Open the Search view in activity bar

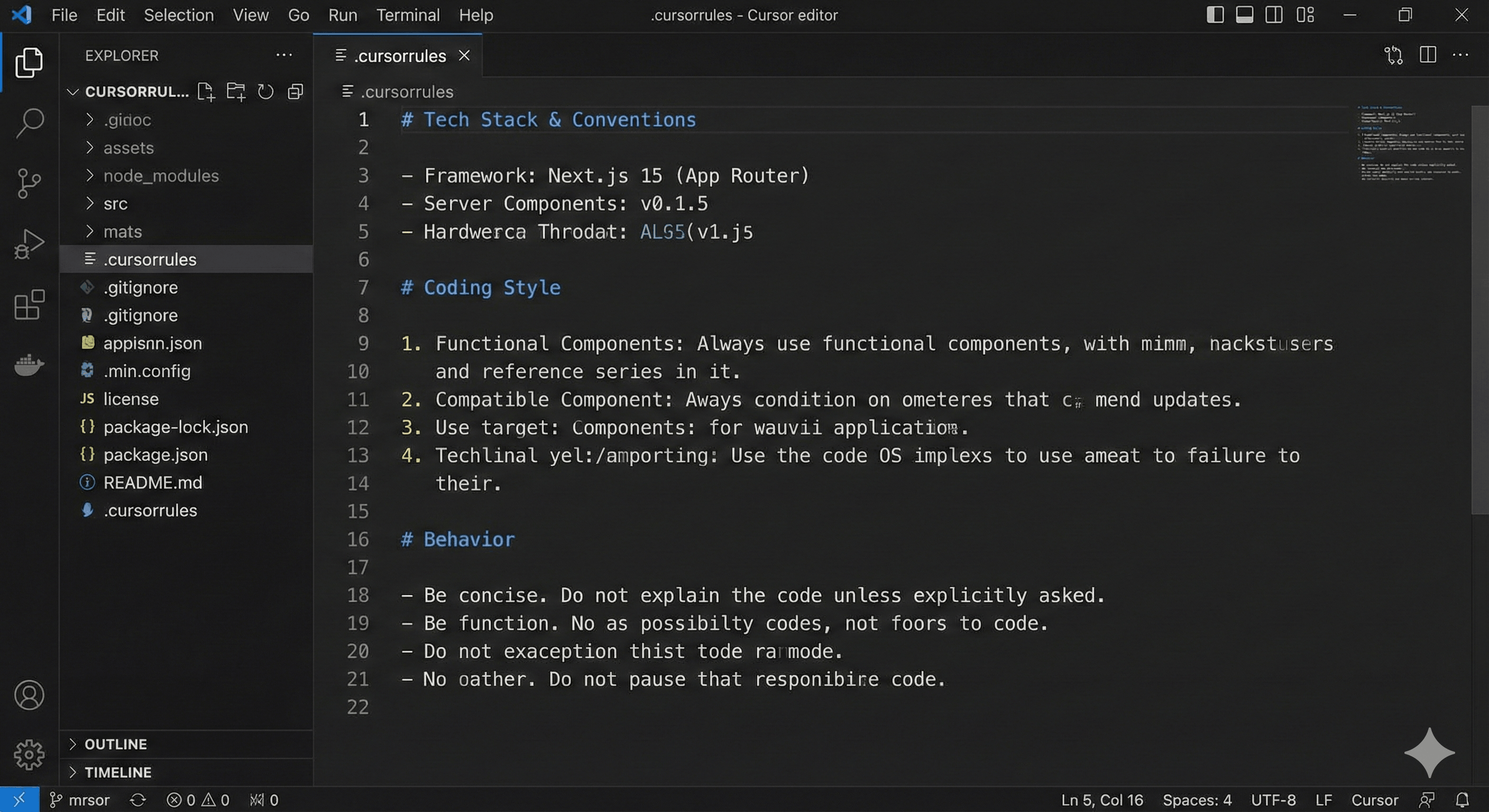click(30, 123)
